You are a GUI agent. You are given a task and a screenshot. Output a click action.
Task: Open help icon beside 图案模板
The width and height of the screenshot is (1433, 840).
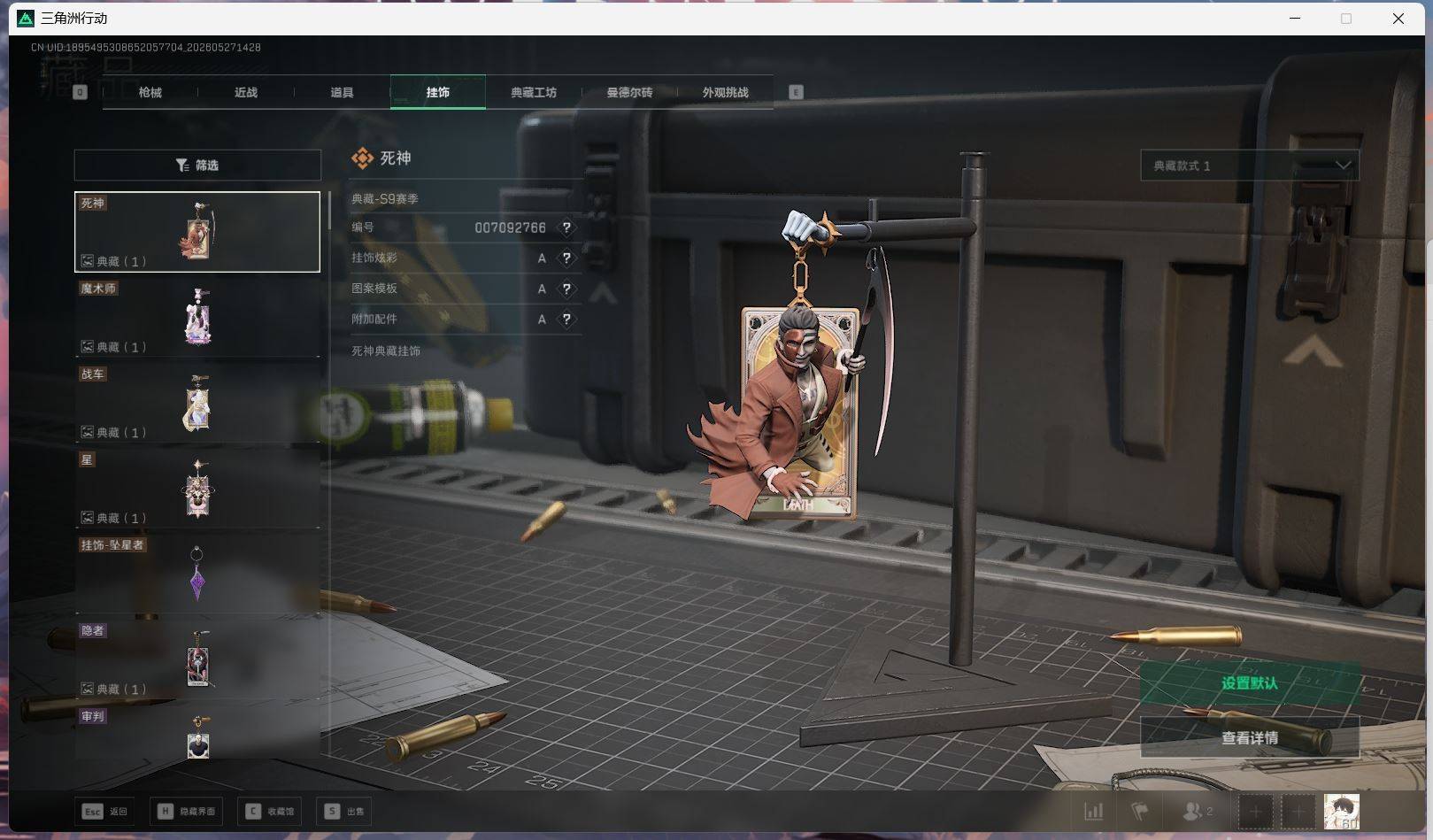pyautogui.click(x=566, y=289)
